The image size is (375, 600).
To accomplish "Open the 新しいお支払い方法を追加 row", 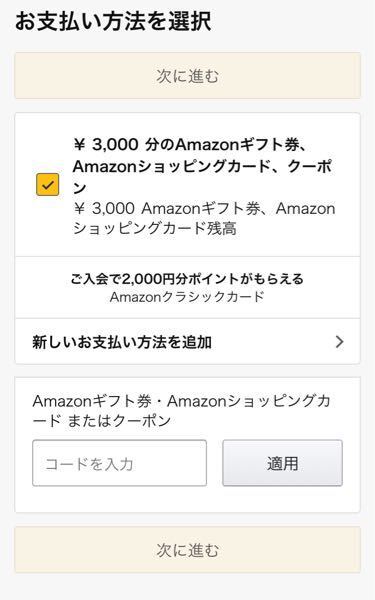I will point(188,341).
